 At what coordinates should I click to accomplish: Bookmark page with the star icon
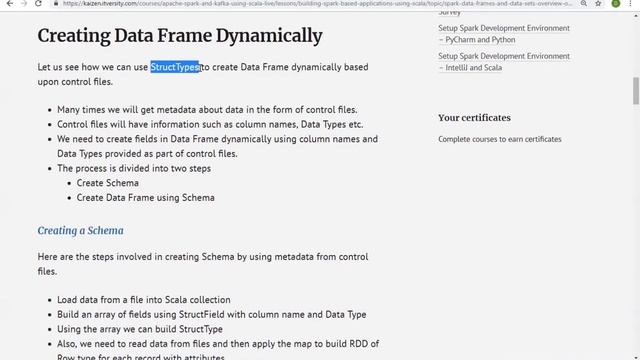(x=598, y=3)
